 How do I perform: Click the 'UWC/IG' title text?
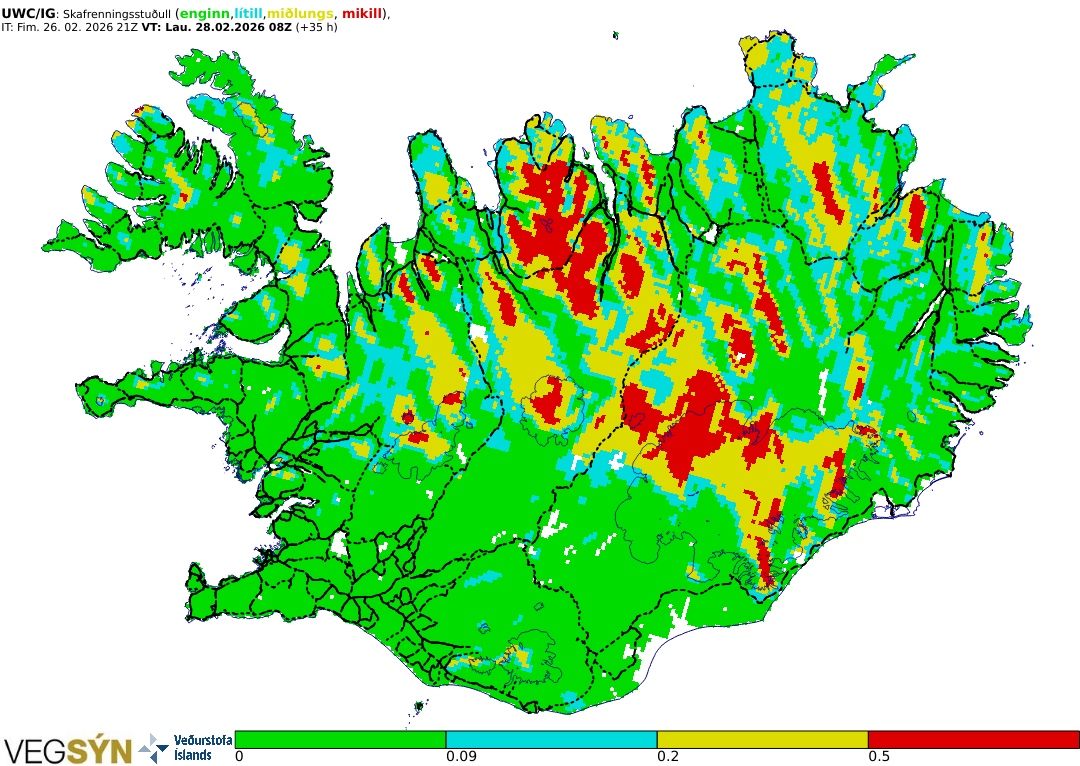click(28, 14)
